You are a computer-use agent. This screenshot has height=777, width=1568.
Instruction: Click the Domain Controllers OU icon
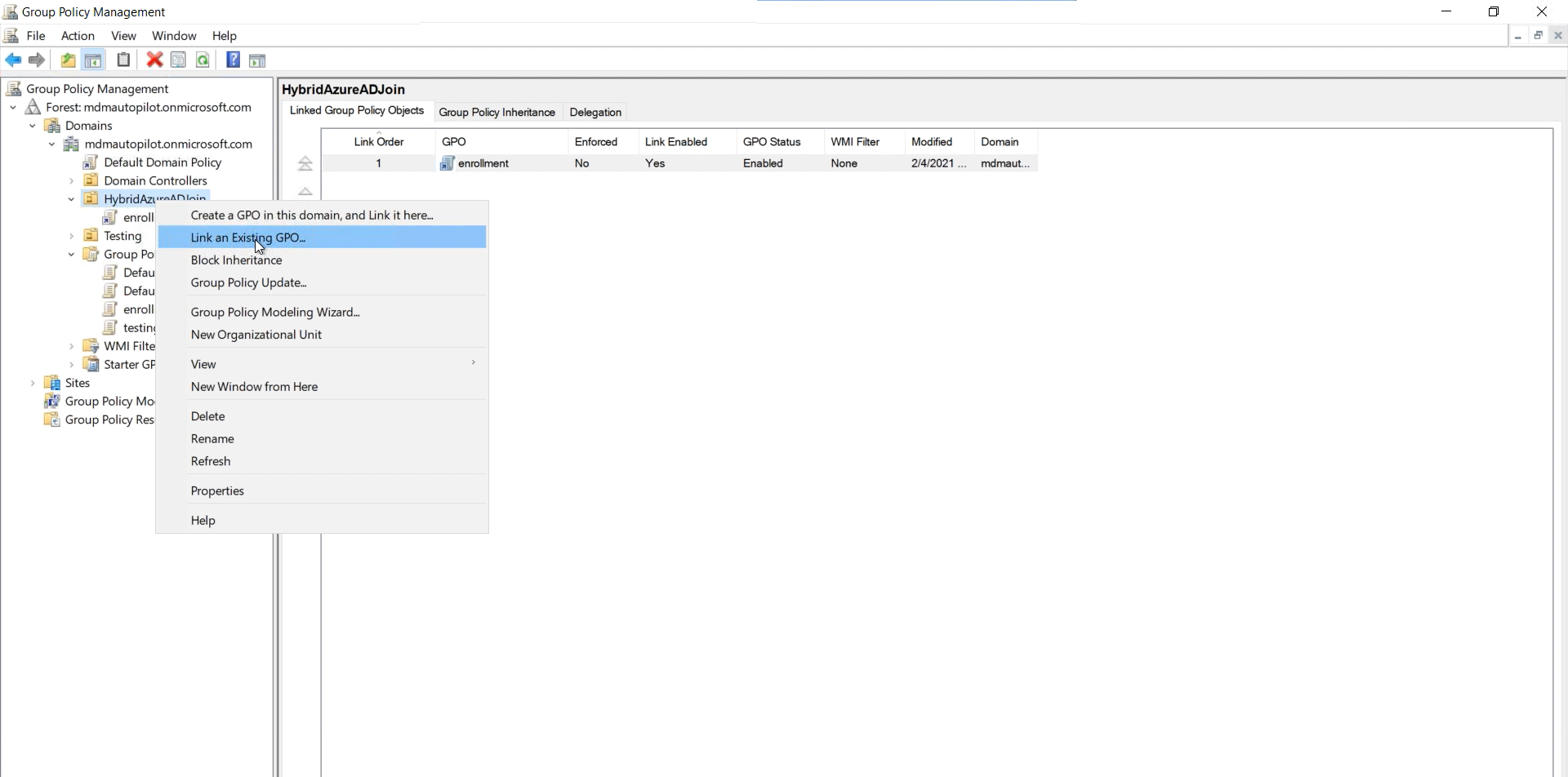click(x=91, y=180)
